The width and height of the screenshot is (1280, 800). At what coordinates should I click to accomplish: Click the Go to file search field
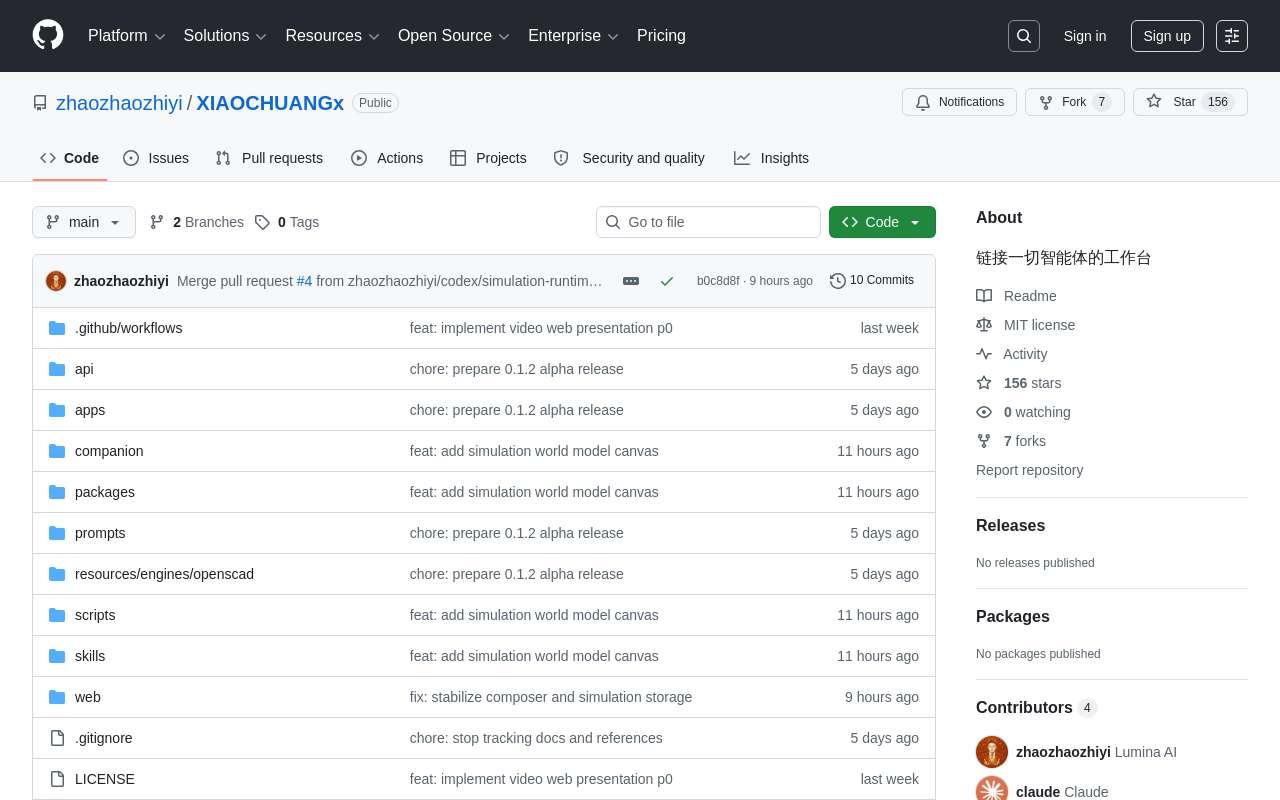(708, 222)
